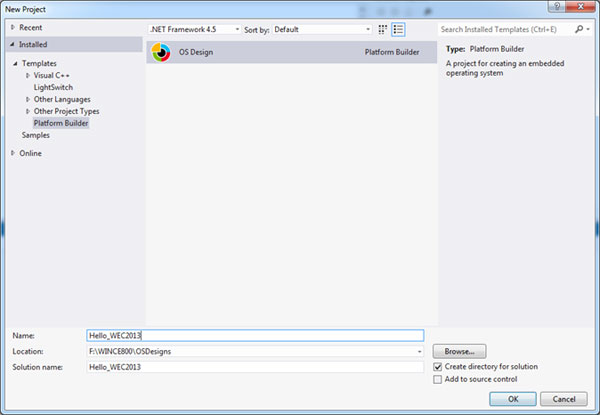
Task: Click the Installed header label
Action: (x=33, y=44)
